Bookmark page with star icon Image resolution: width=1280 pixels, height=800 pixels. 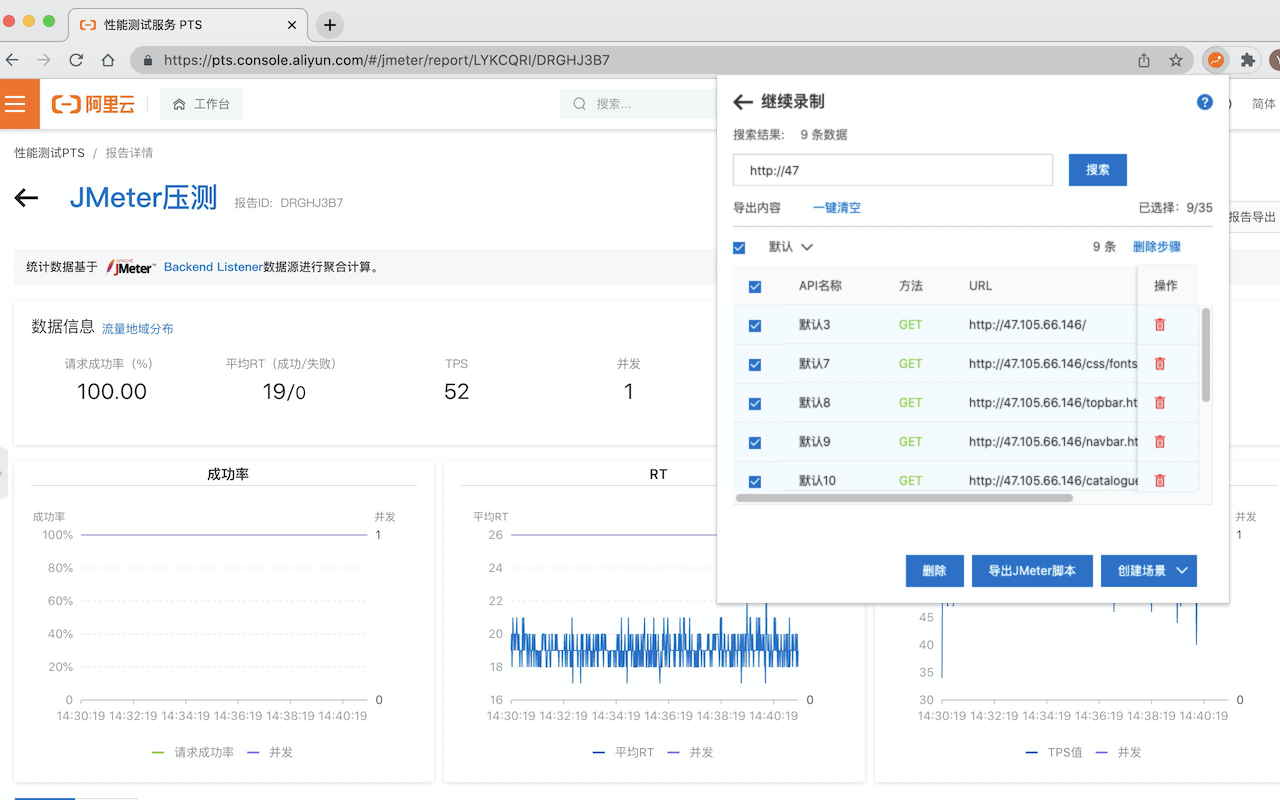point(1176,60)
